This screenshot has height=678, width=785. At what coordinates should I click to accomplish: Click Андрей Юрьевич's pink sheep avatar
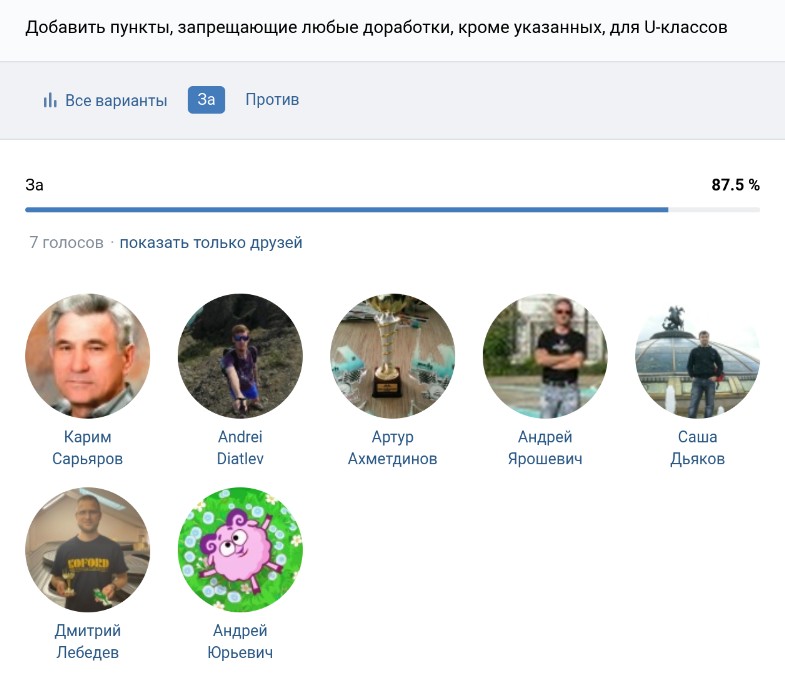[240, 549]
